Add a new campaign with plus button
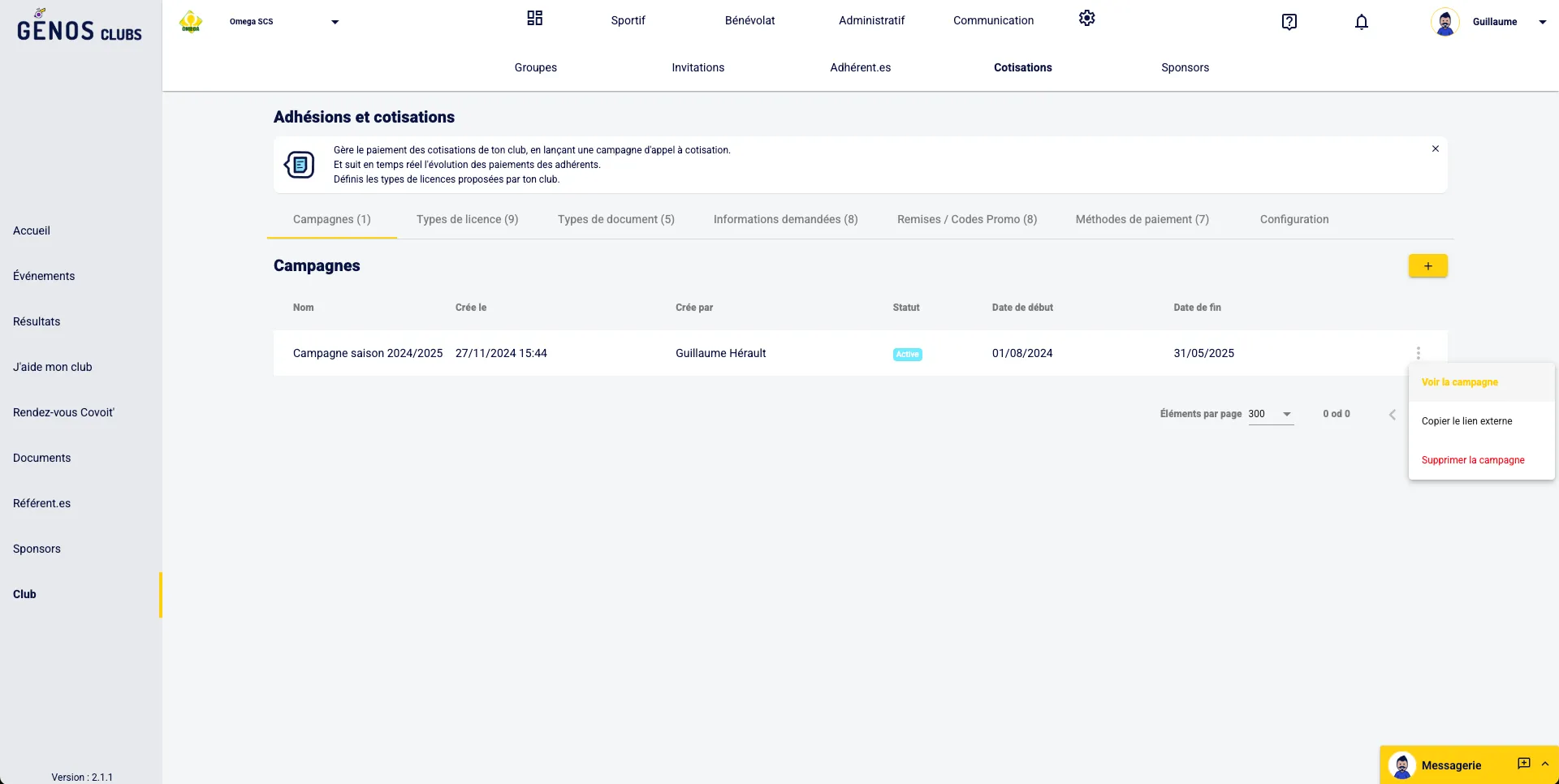The image size is (1559, 784). point(1427,266)
